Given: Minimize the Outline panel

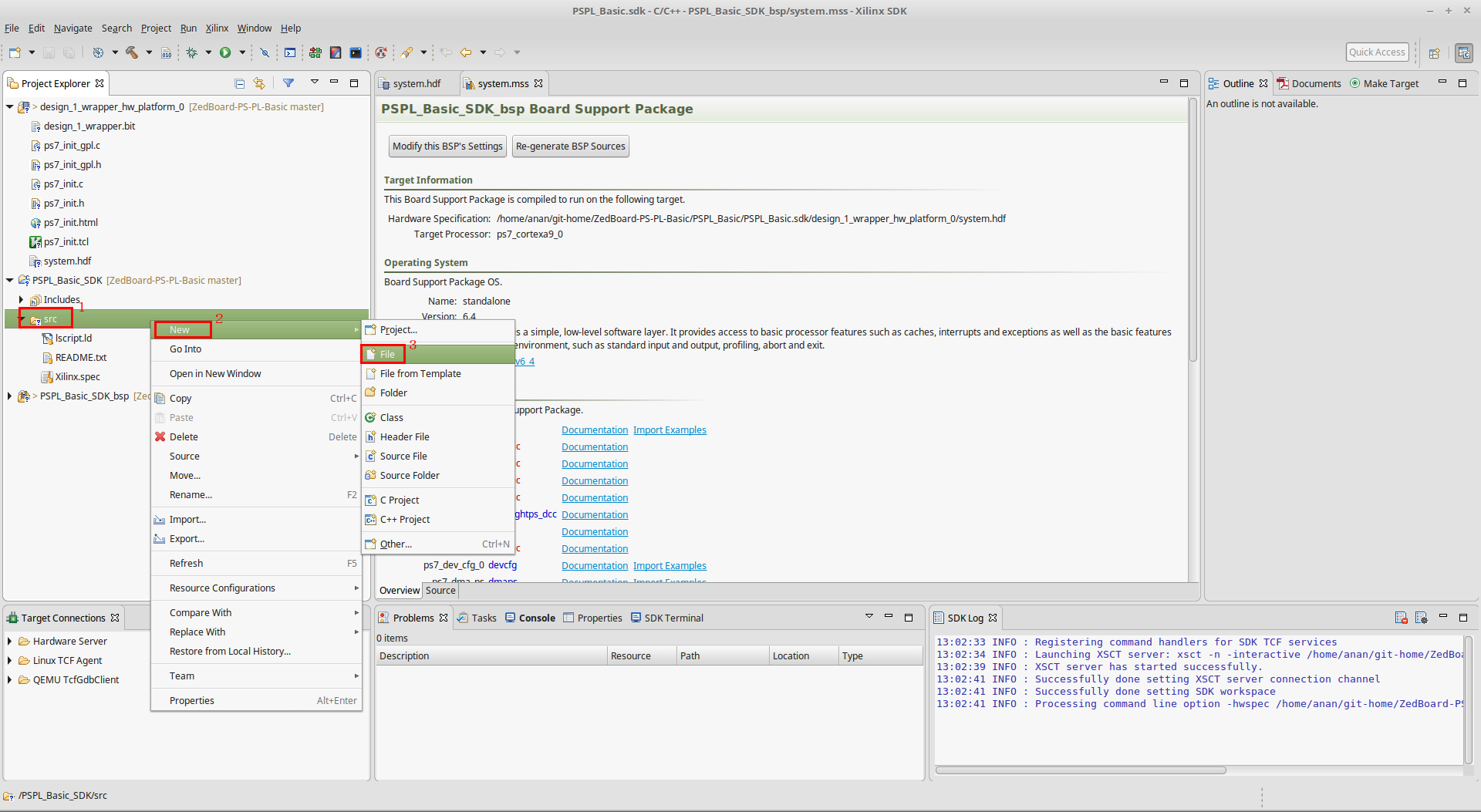Looking at the screenshot, I should pyautogui.click(x=1442, y=82).
